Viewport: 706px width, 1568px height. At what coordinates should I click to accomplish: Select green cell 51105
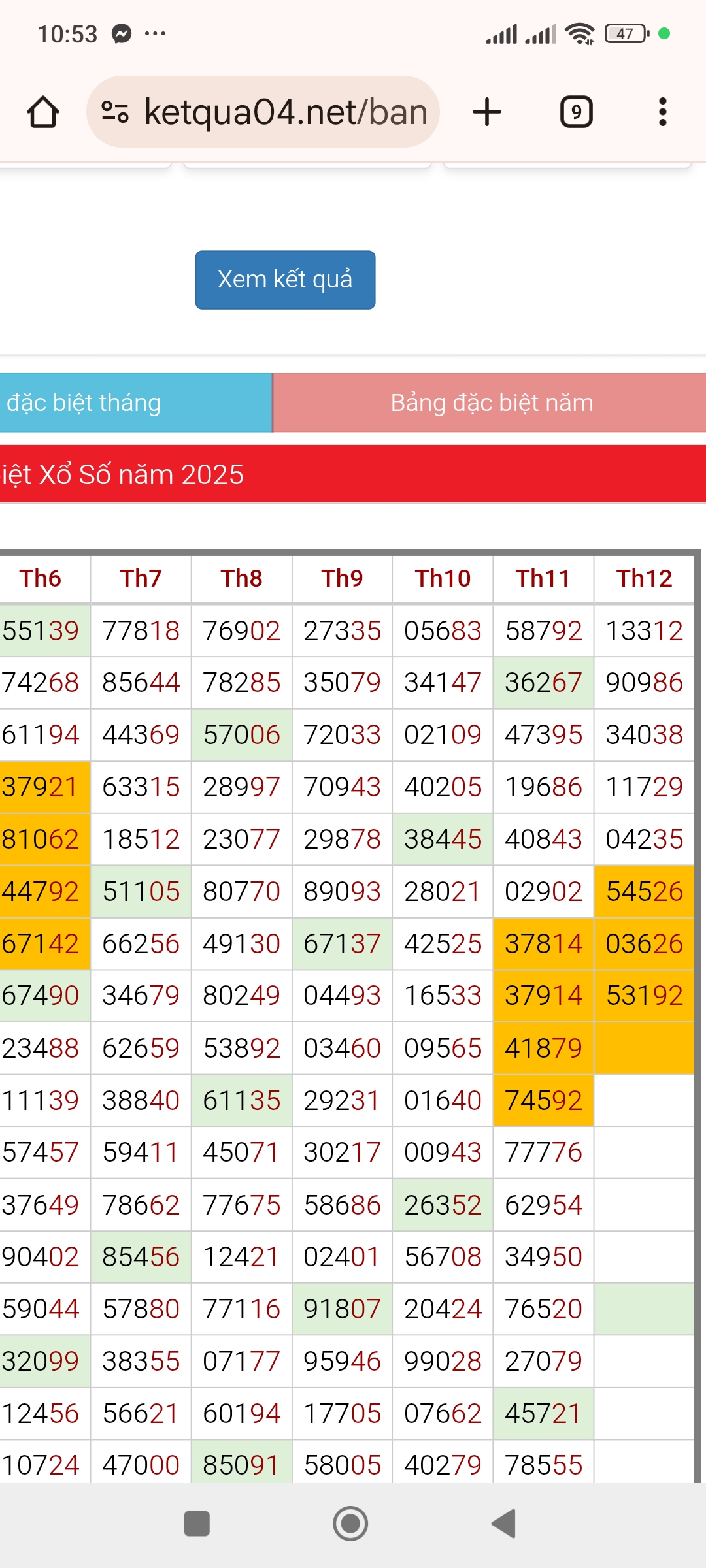(x=141, y=892)
